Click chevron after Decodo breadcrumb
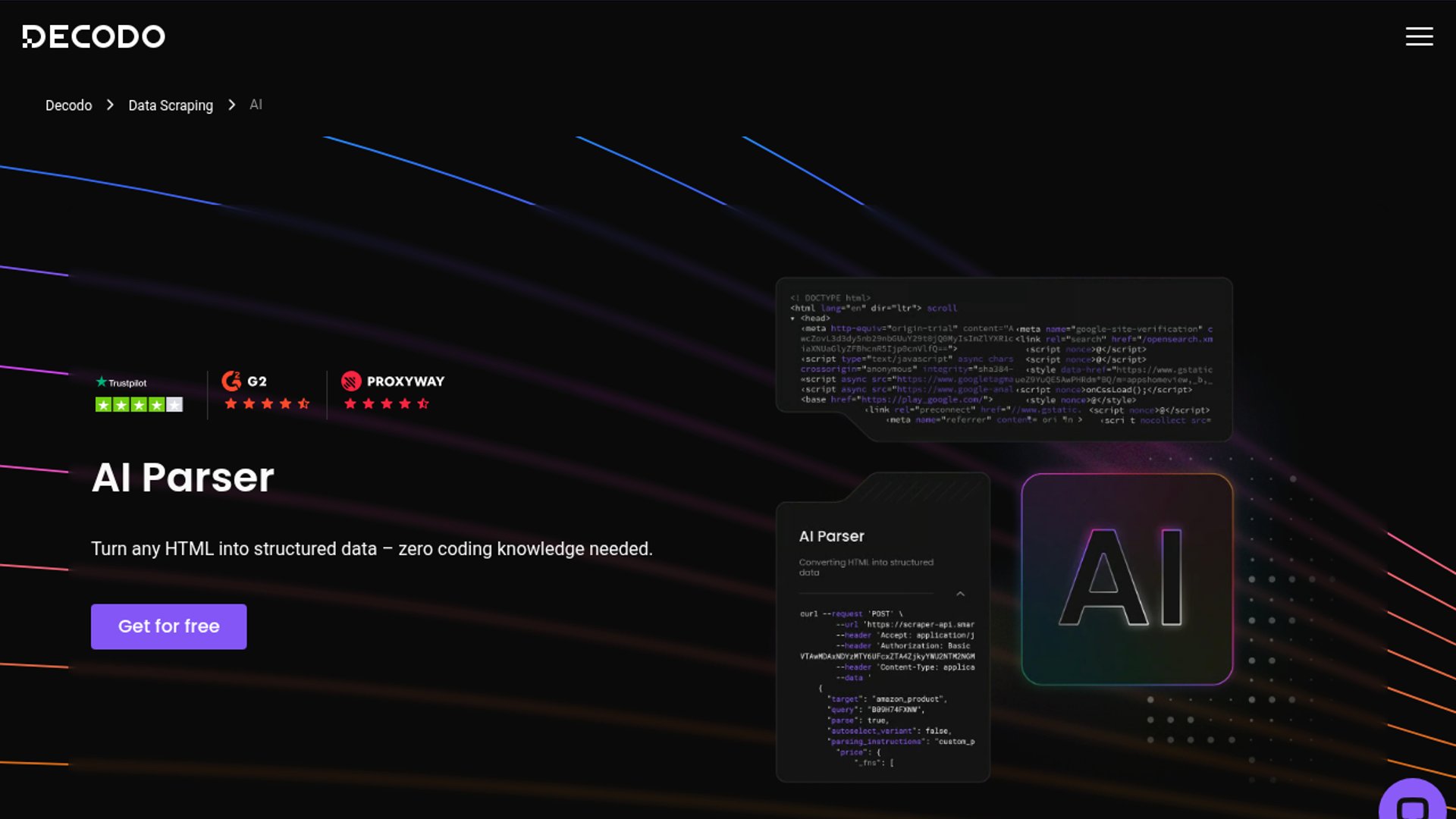Viewport: 1456px width, 819px height. click(110, 105)
